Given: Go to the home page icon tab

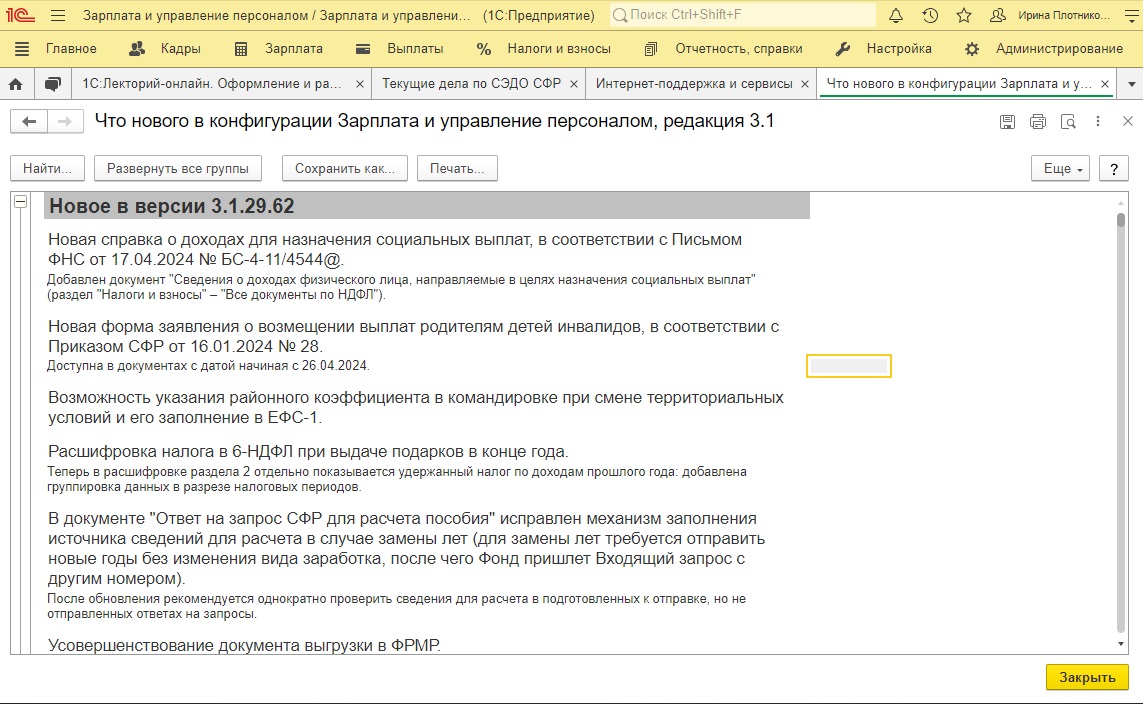Looking at the screenshot, I should tap(15, 85).
